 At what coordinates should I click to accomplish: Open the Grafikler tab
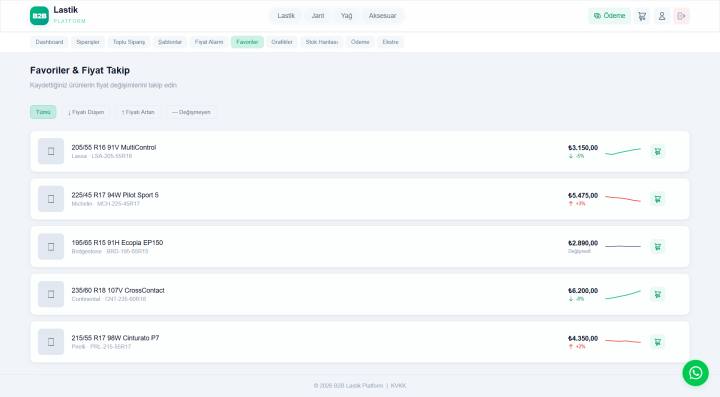tap(282, 42)
